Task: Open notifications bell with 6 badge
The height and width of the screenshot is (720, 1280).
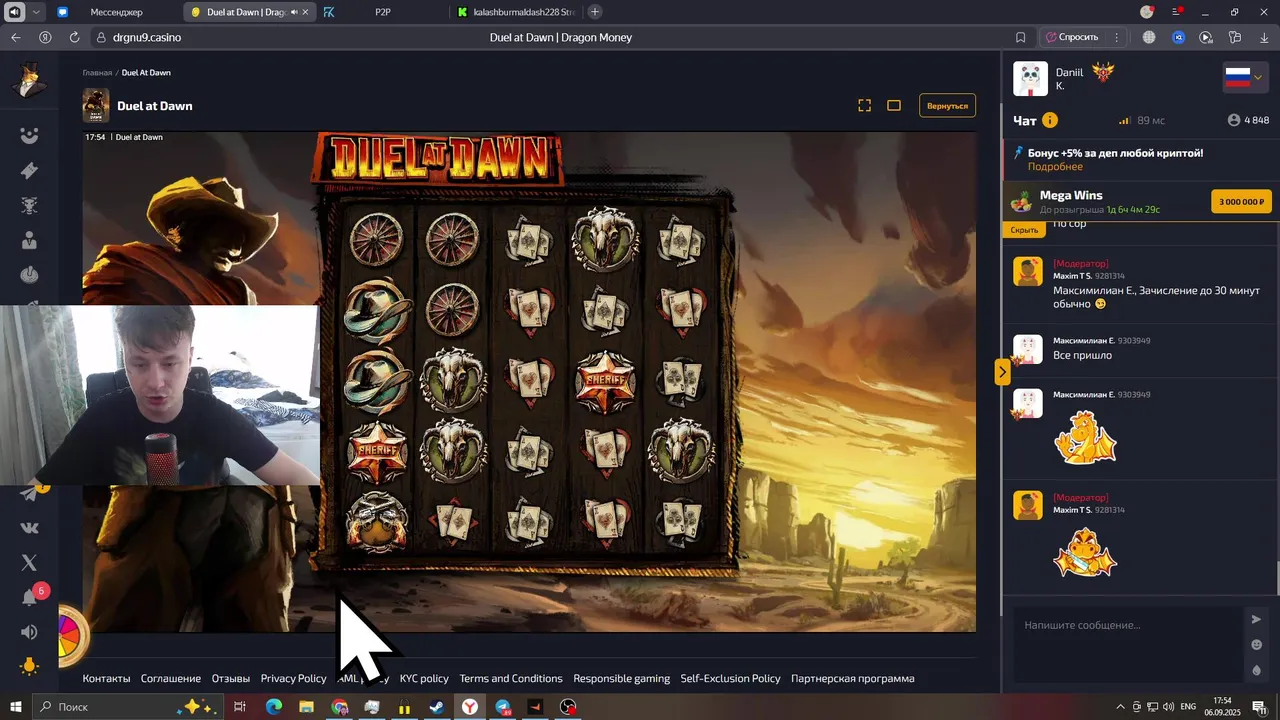Action: click(31, 597)
